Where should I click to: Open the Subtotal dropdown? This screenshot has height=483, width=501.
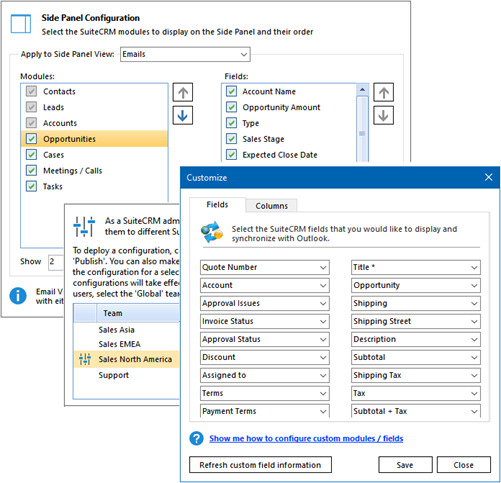point(416,357)
